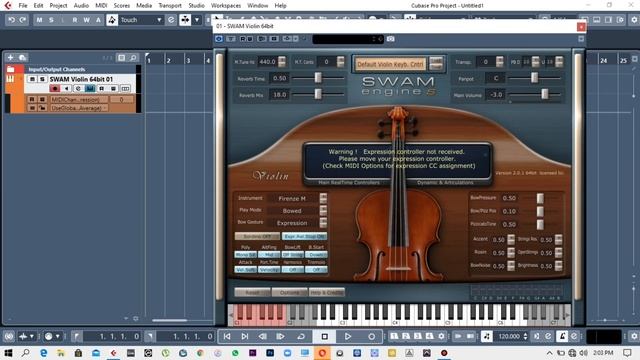Viewport: 640px width, 360px height.
Task: Toggle global Read automation (R) button
Action: [75, 20]
